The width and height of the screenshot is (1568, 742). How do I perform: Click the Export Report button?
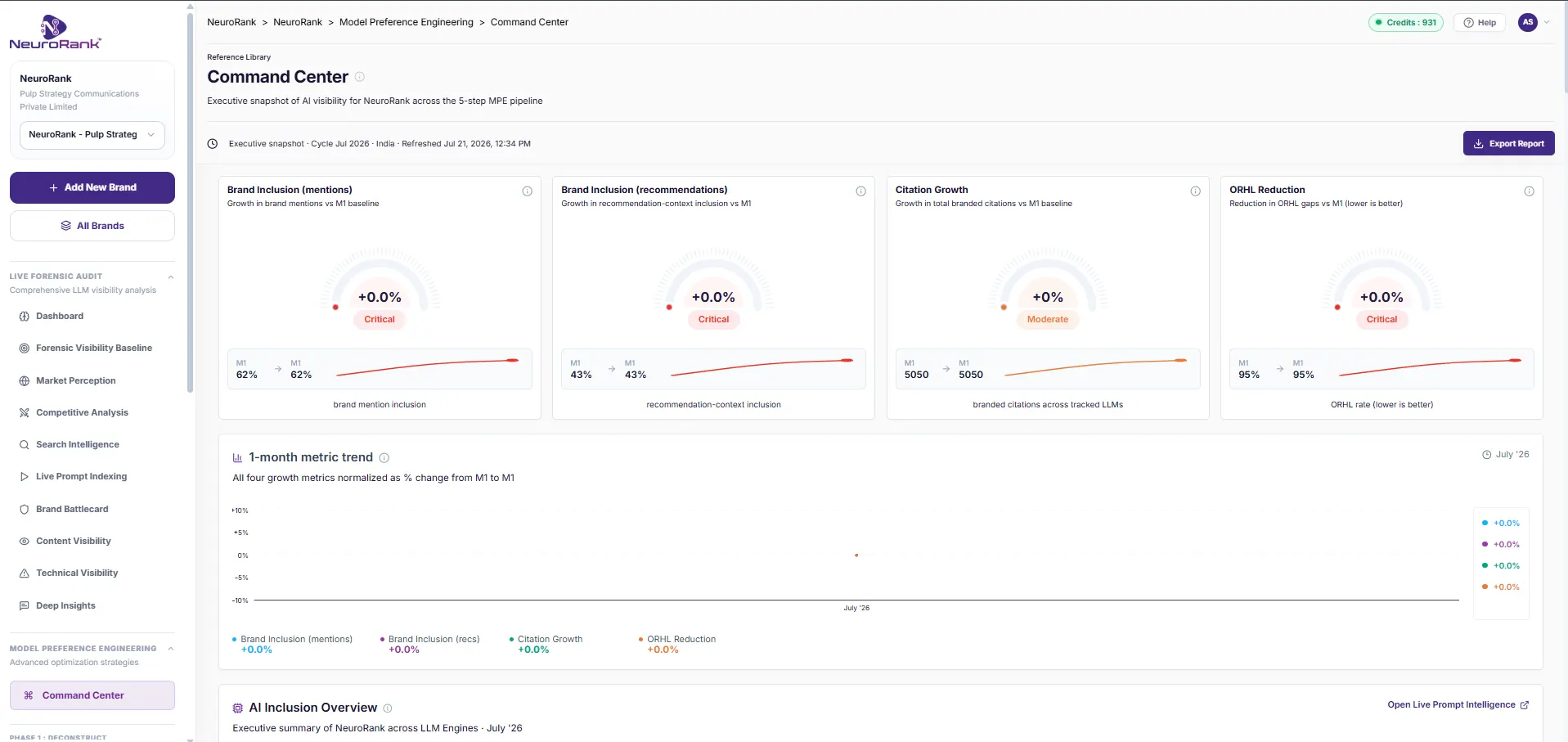[1508, 143]
